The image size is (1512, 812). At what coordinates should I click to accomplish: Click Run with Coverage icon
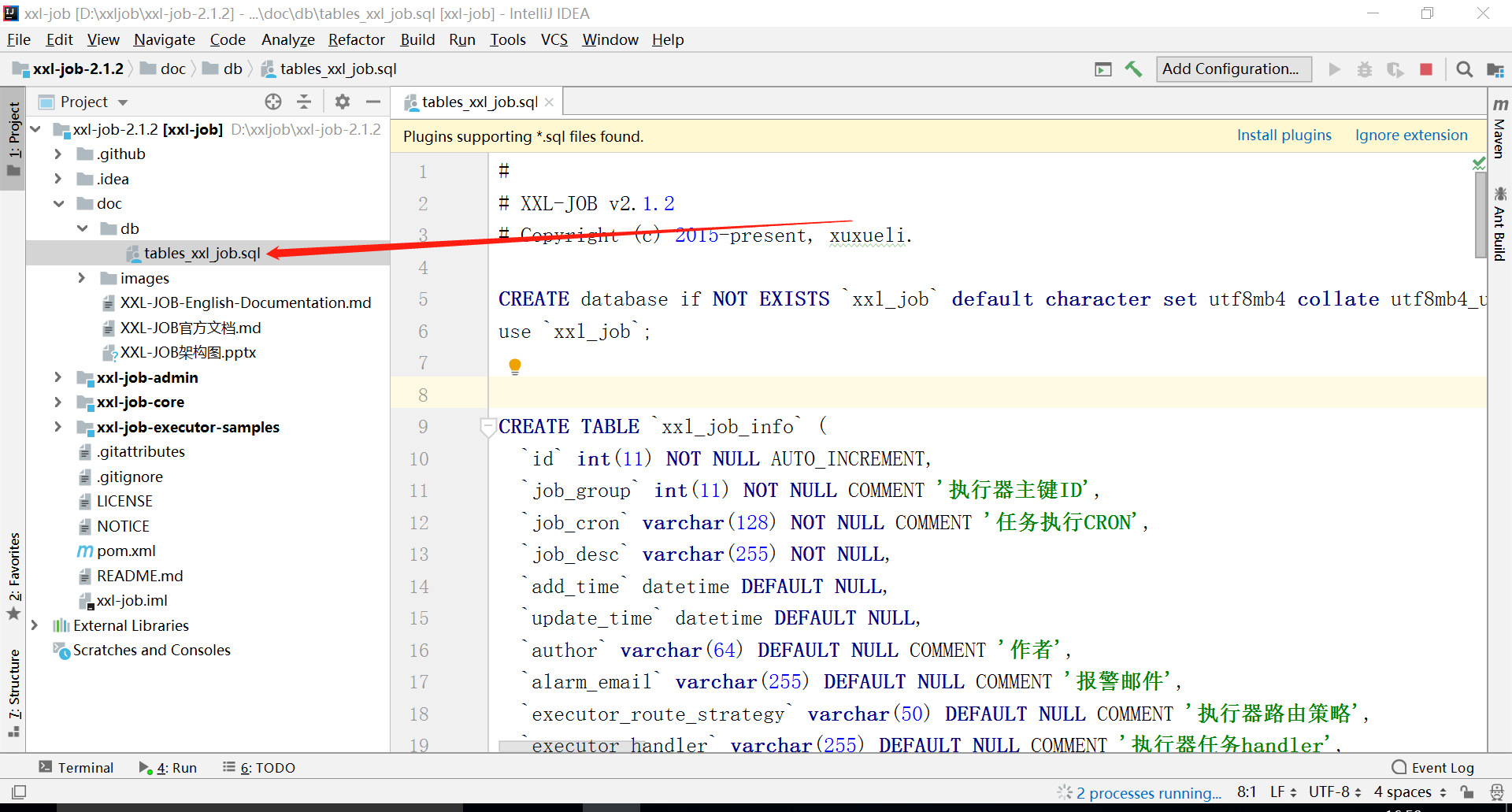click(1395, 69)
